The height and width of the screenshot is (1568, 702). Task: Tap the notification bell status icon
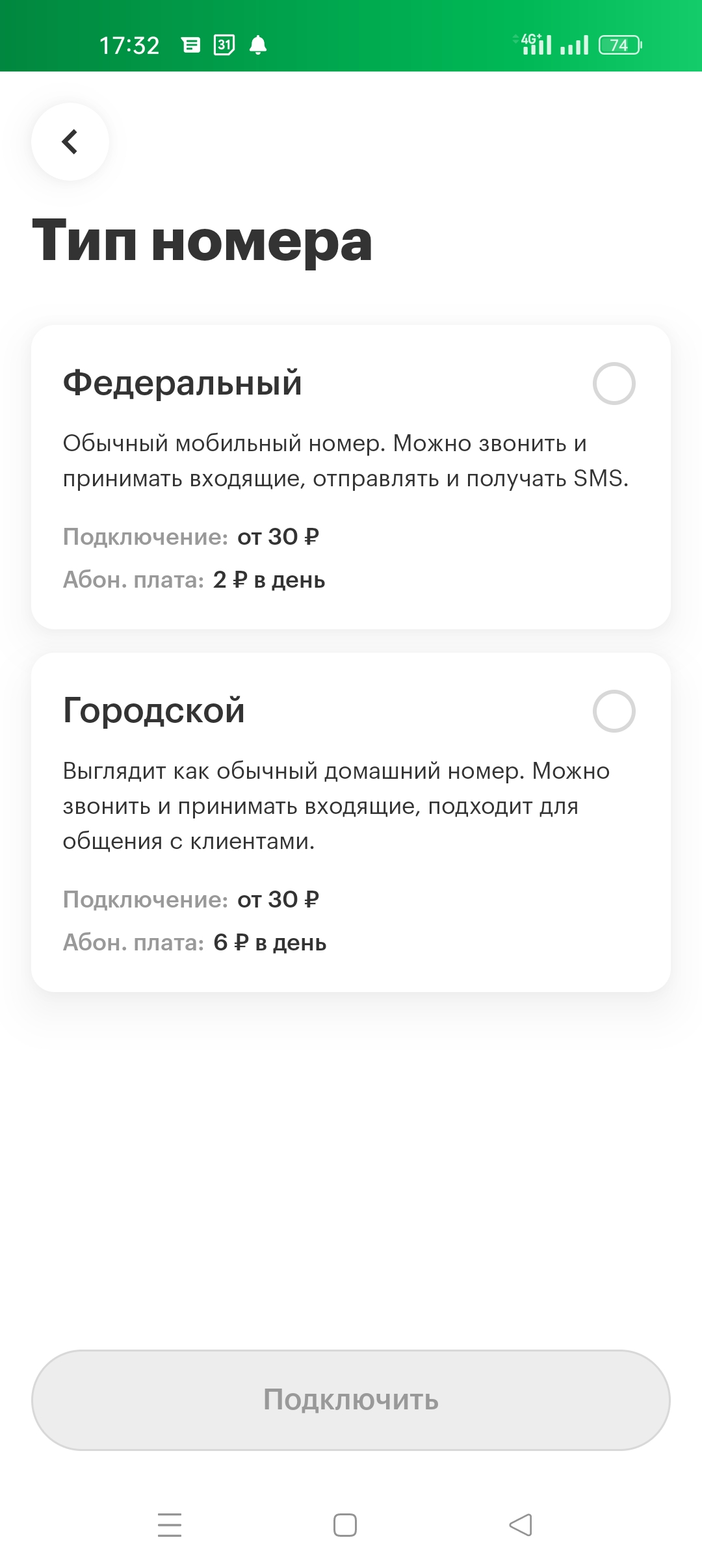coord(258,45)
